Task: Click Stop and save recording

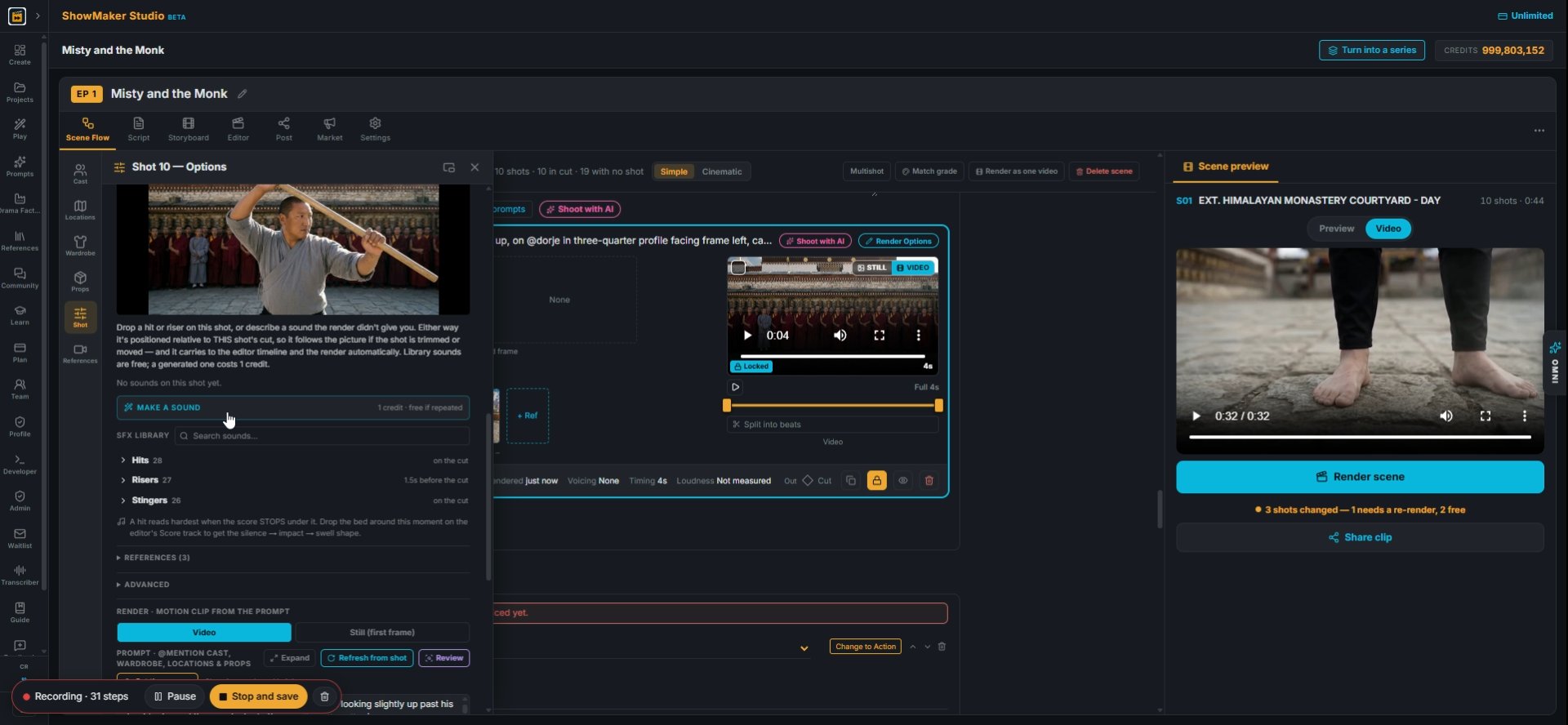Action: [x=258, y=696]
